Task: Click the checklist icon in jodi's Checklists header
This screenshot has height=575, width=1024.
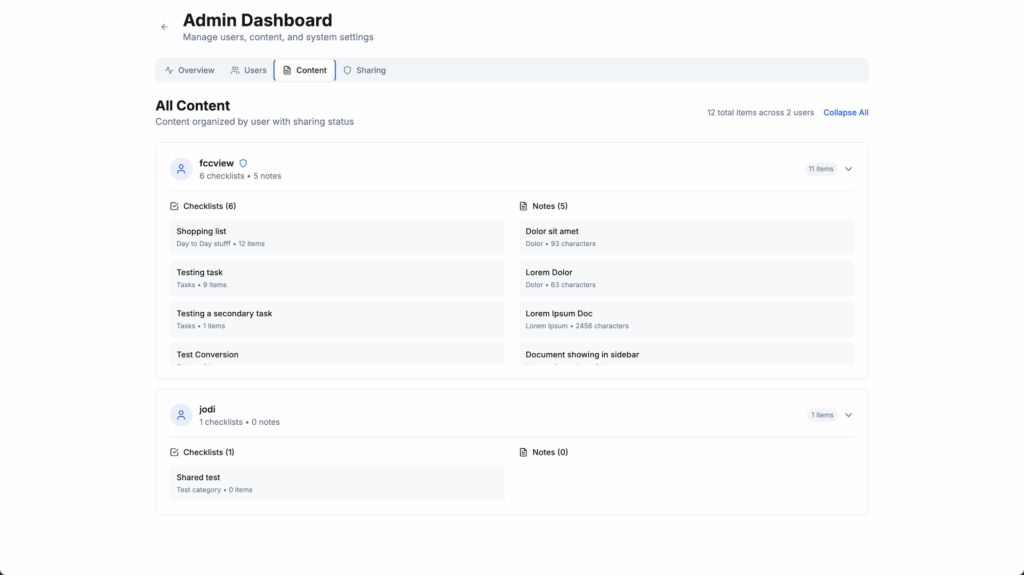Action: (175, 452)
